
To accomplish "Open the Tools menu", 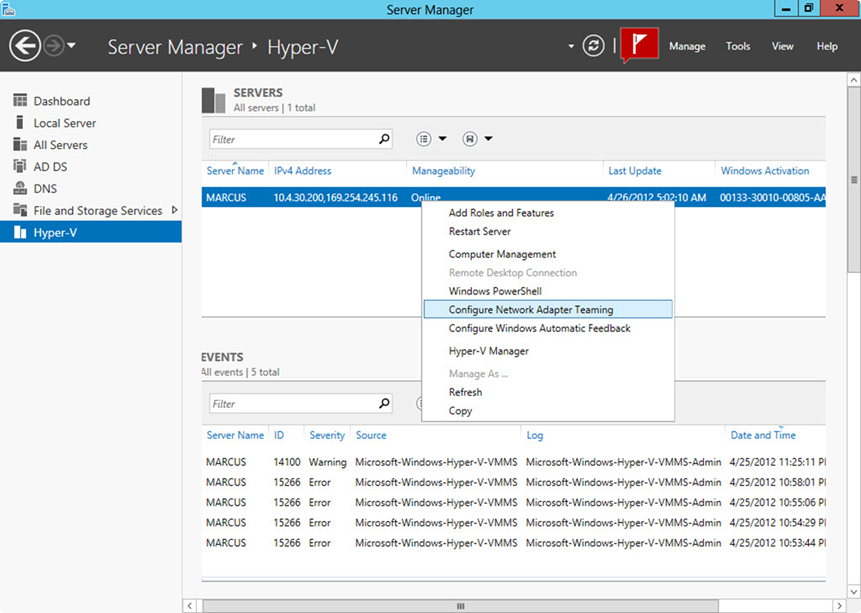I will point(738,46).
